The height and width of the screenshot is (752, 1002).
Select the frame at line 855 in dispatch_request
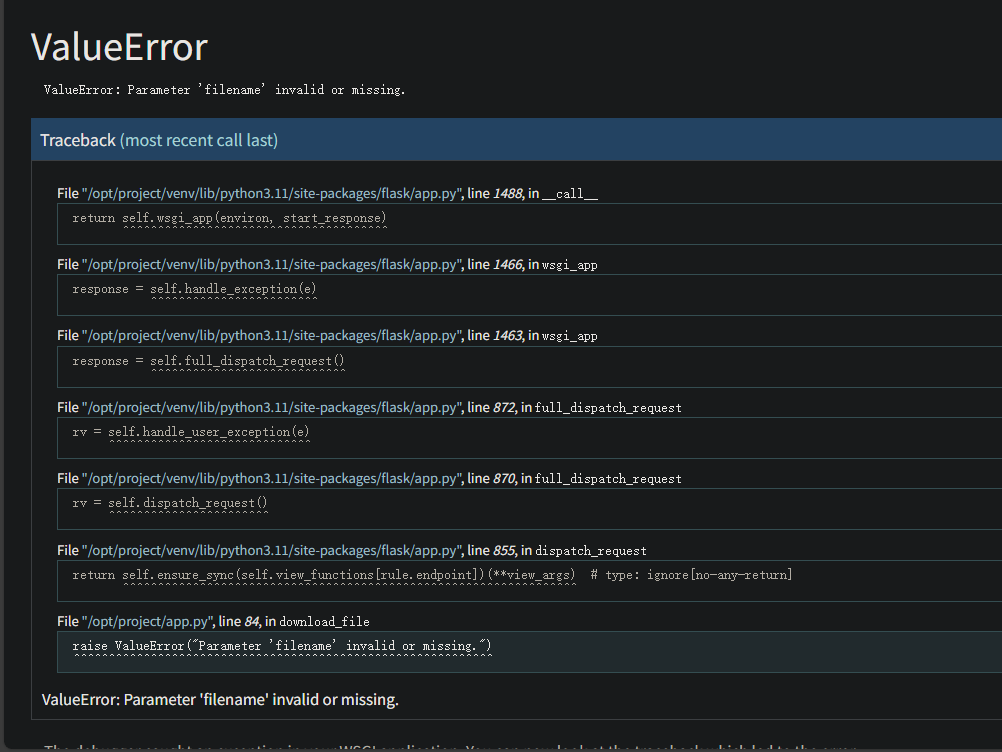coord(351,550)
